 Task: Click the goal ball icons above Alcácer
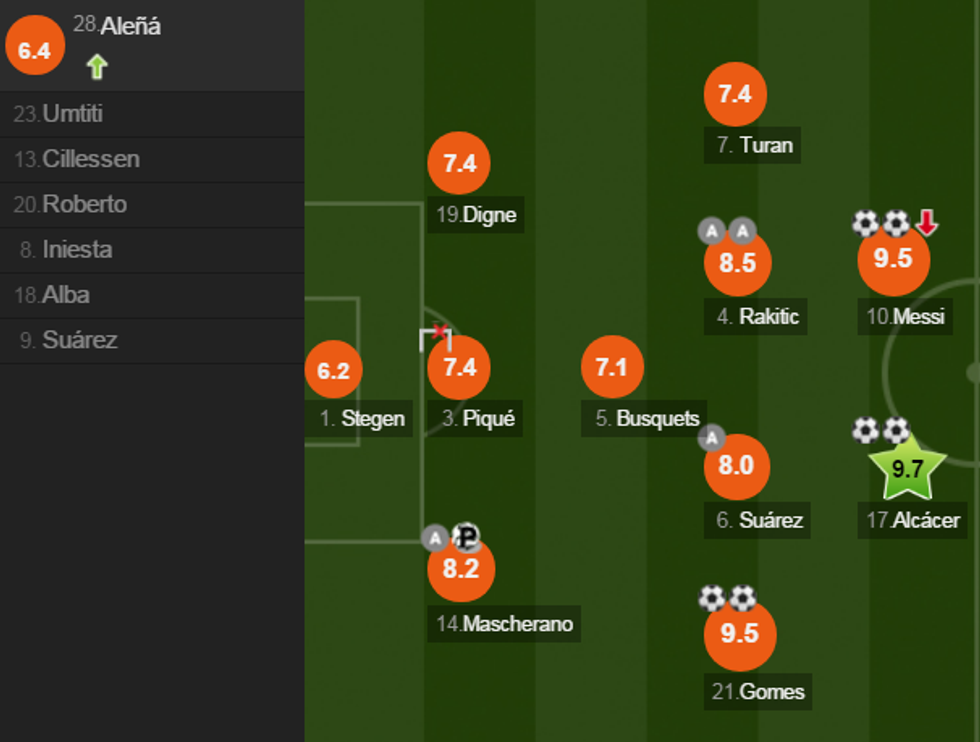point(881,431)
